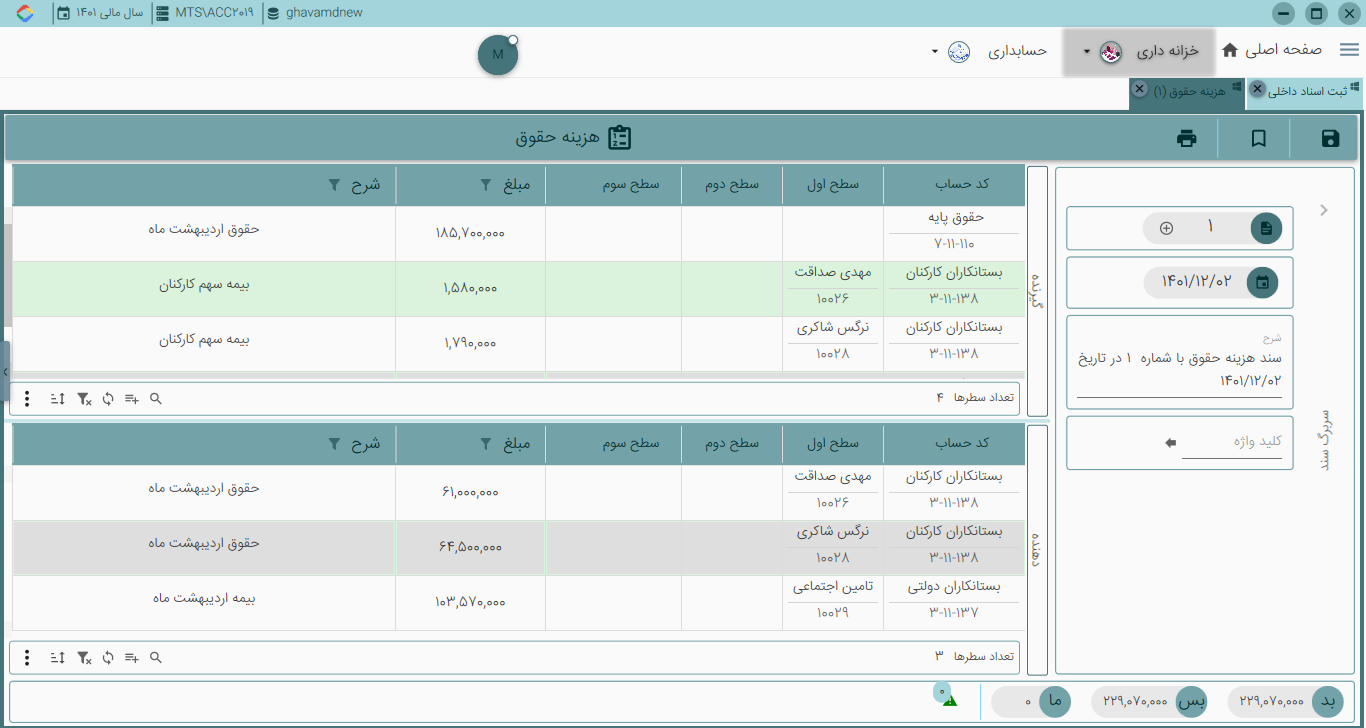The image size is (1366, 728).
Task: Click the بد debit total badge
Action: click(1328, 701)
